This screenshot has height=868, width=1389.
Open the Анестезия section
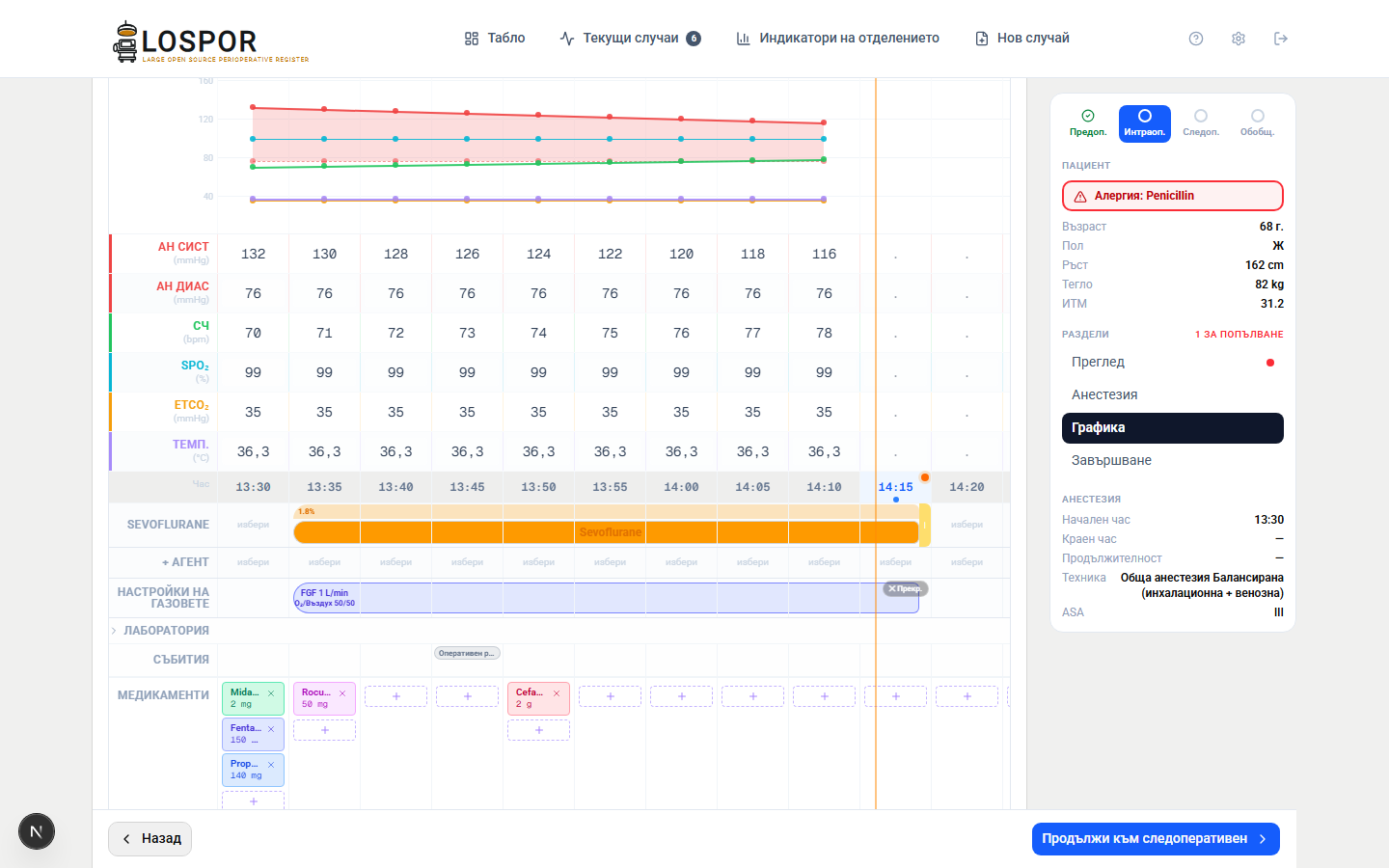[x=1173, y=395]
